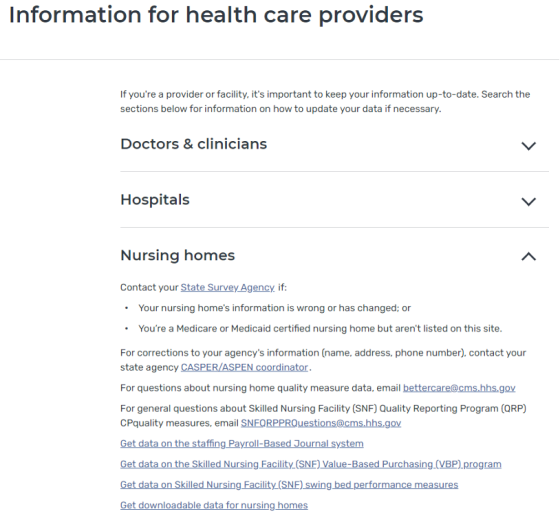Get data on staffing Payroll-Based Journal system
This screenshot has height=520, width=560.
(242, 444)
